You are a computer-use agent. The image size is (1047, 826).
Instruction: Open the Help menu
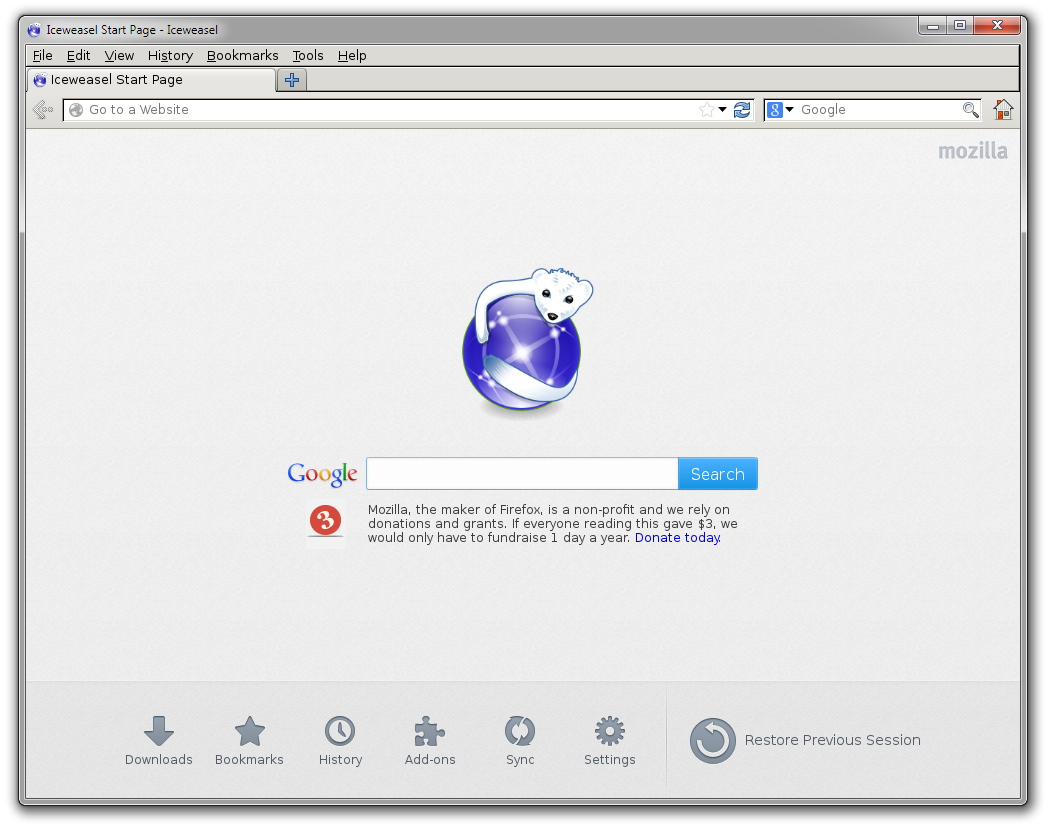click(x=352, y=55)
